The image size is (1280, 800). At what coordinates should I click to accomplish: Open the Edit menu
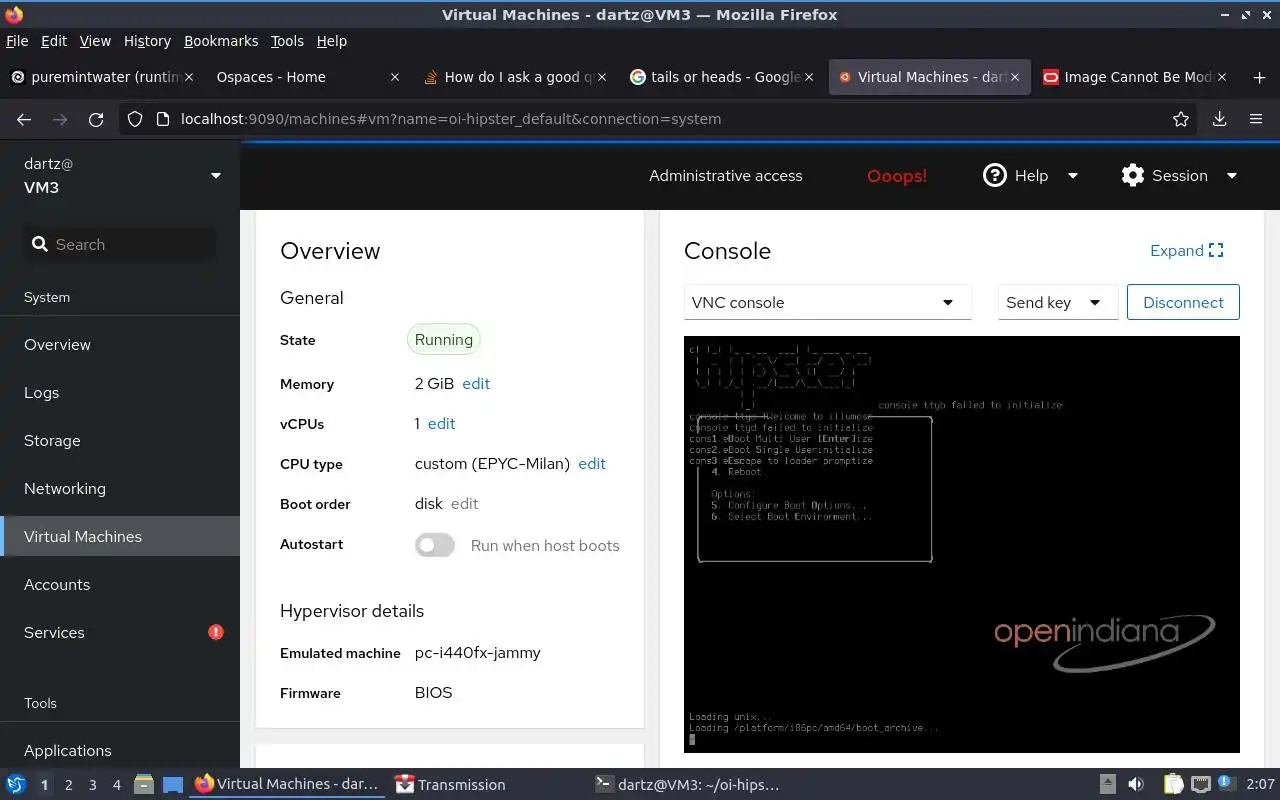[54, 41]
